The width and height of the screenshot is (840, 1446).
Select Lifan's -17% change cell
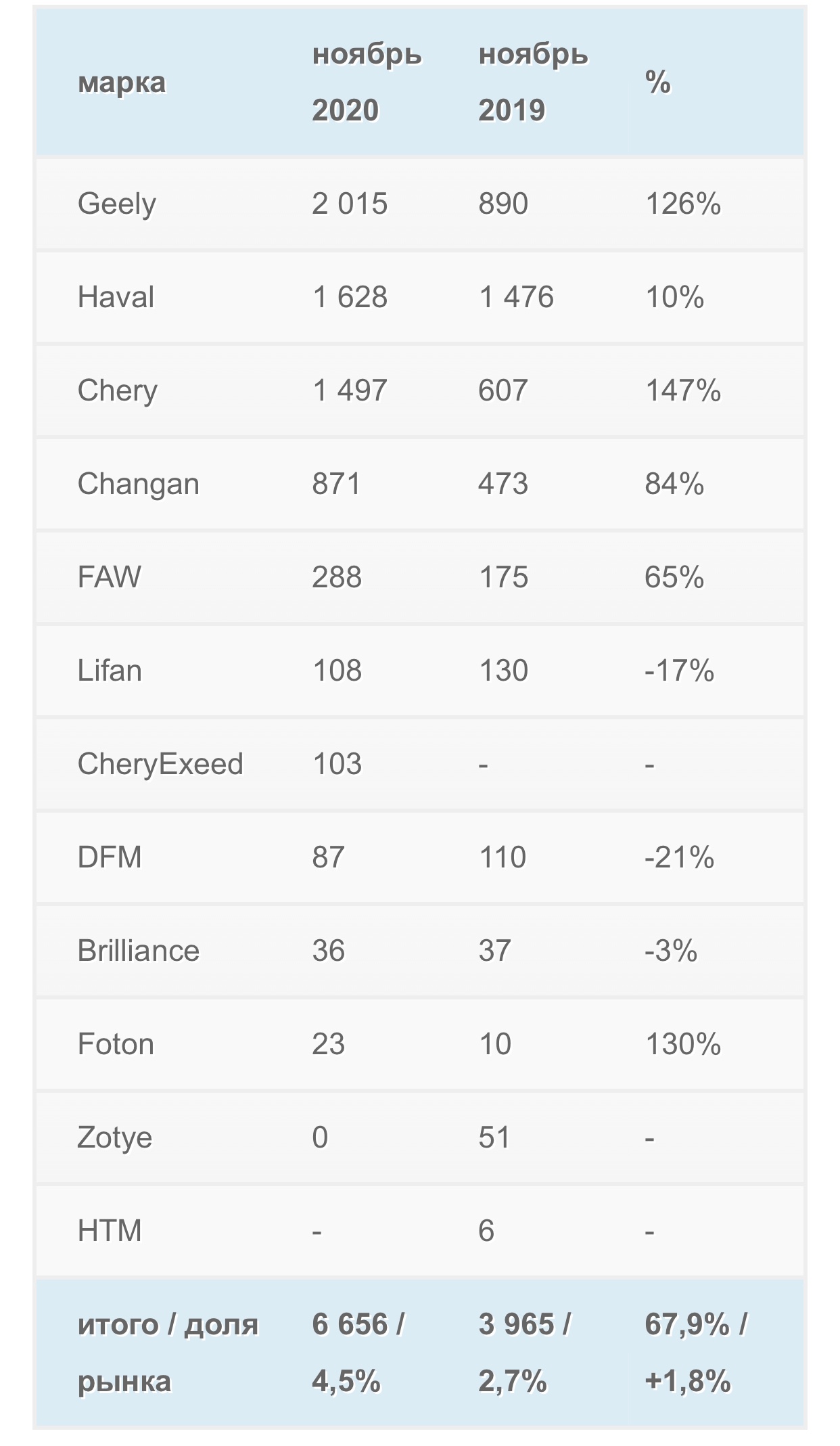tap(679, 671)
